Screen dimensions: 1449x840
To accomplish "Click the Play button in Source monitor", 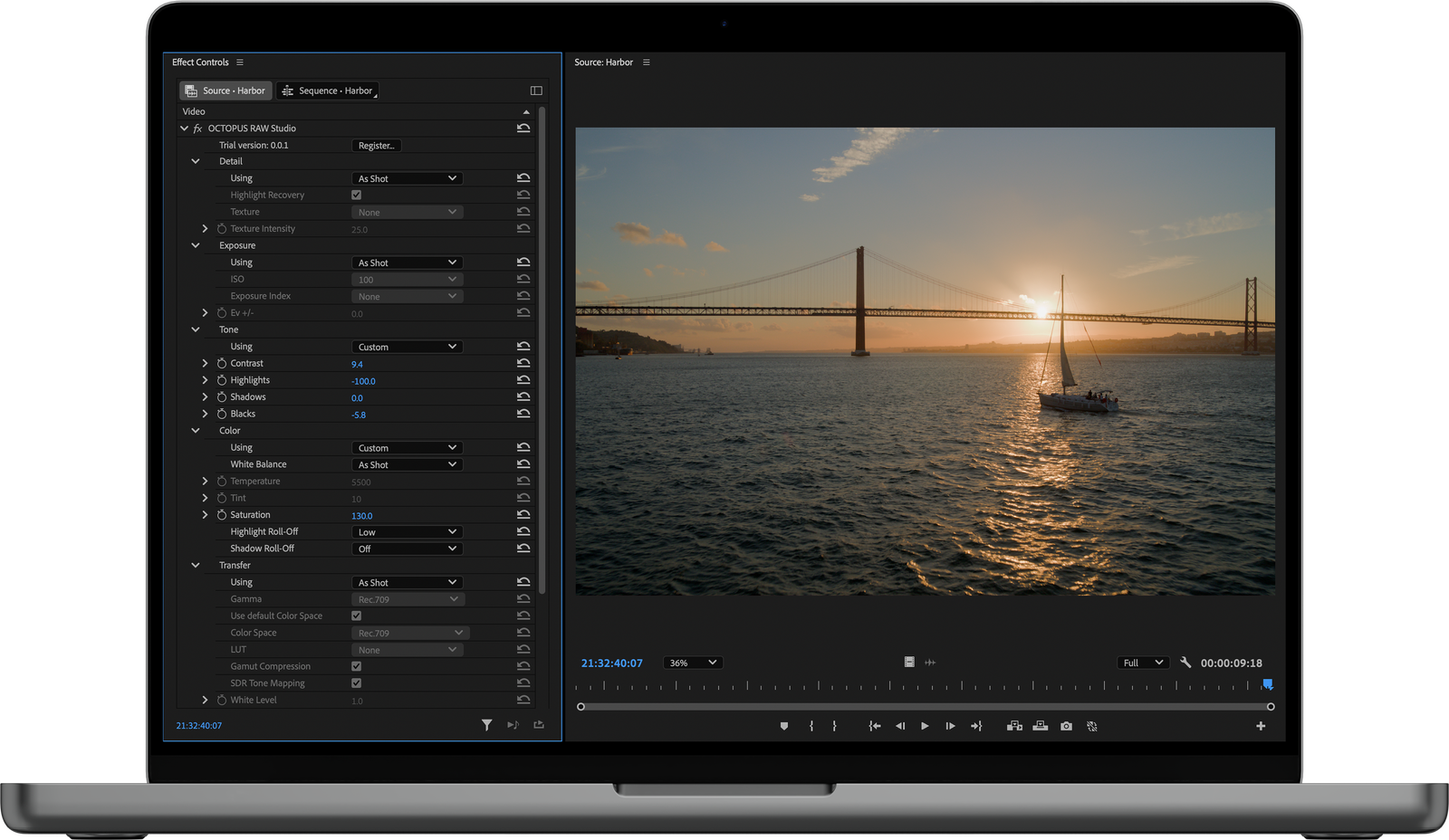I will point(925,726).
